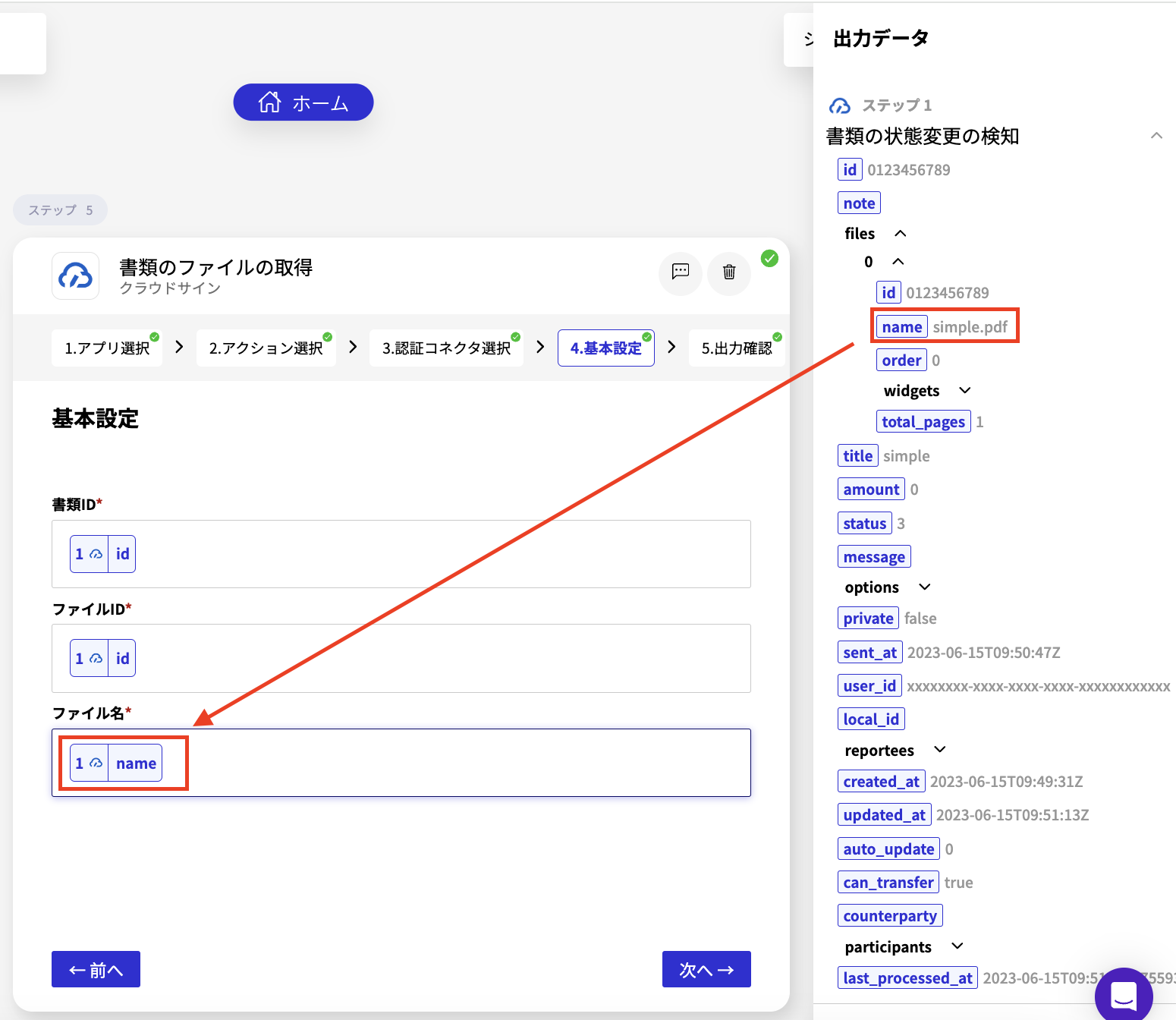Collapse 書類の状態変更の検知 section
The height and width of the screenshot is (1020, 1176).
pyautogui.click(x=1156, y=136)
